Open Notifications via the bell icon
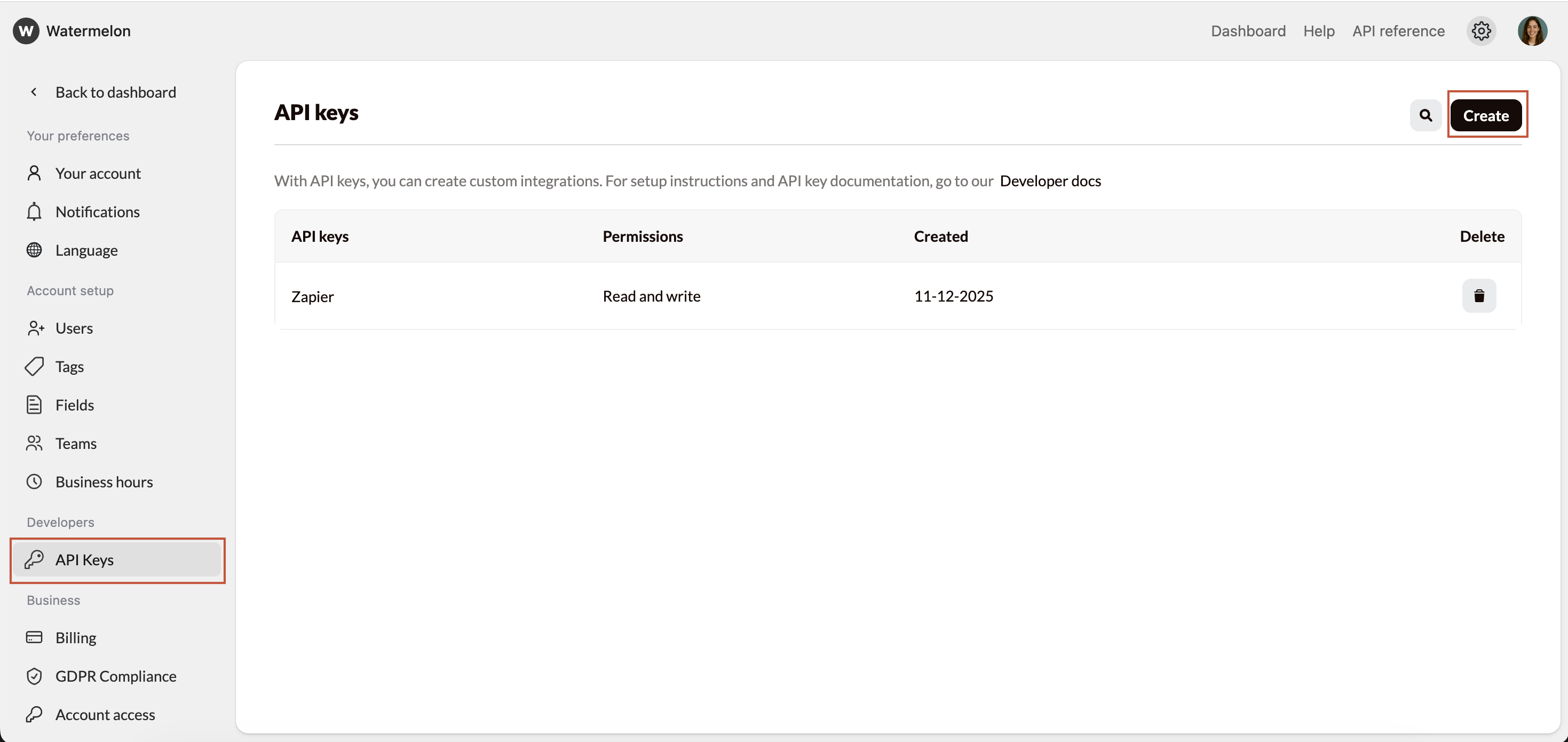 [x=34, y=211]
